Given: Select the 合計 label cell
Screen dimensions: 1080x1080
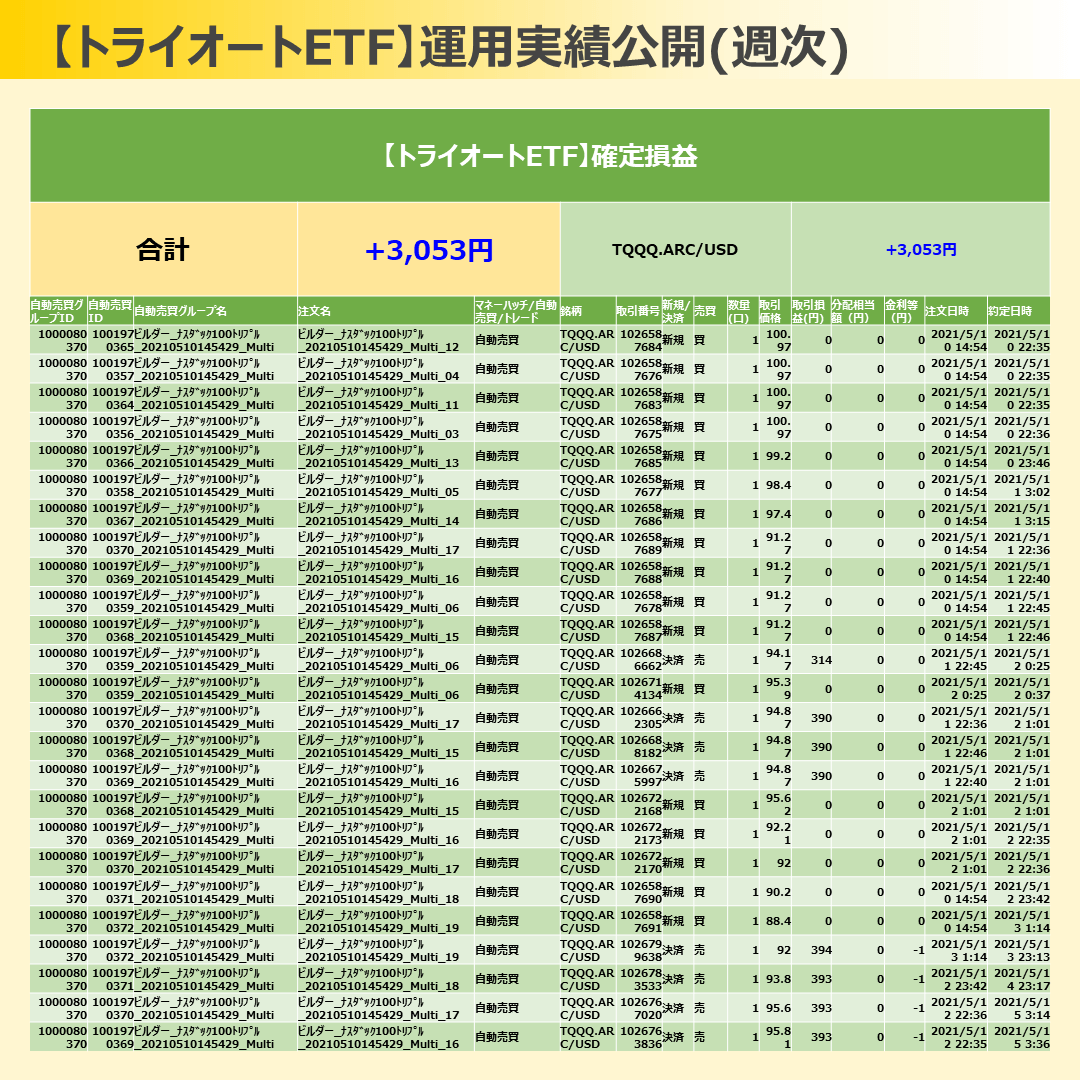Looking at the screenshot, I should [163, 250].
